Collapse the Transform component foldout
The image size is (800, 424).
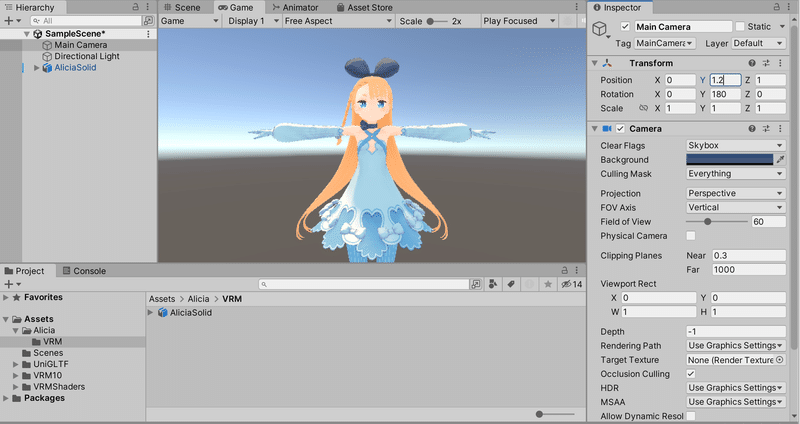pos(594,63)
